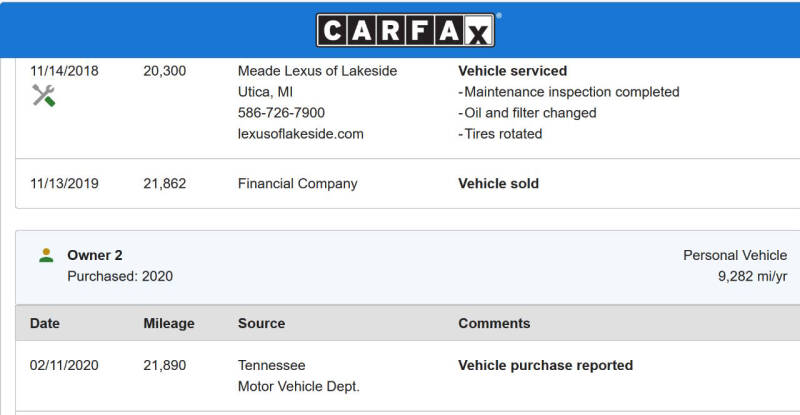Click the Owner 2 heading
The width and height of the screenshot is (800, 415).
(95, 255)
